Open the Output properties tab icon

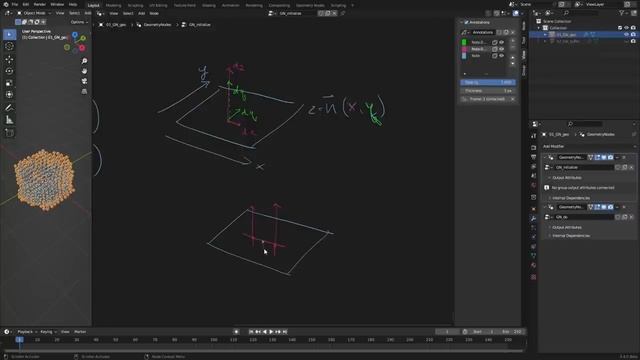(533, 157)
